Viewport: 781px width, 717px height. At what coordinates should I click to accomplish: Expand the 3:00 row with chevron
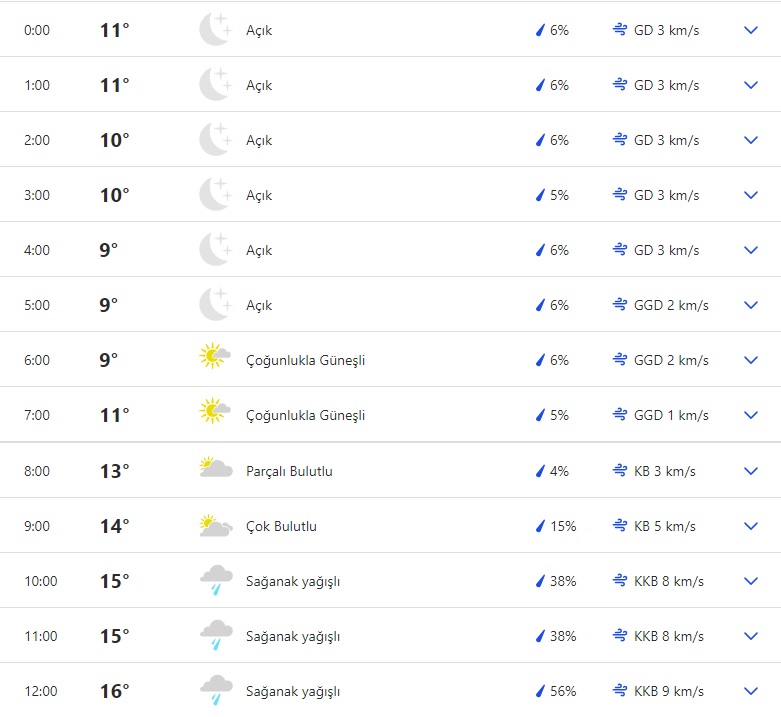point(752,195)
